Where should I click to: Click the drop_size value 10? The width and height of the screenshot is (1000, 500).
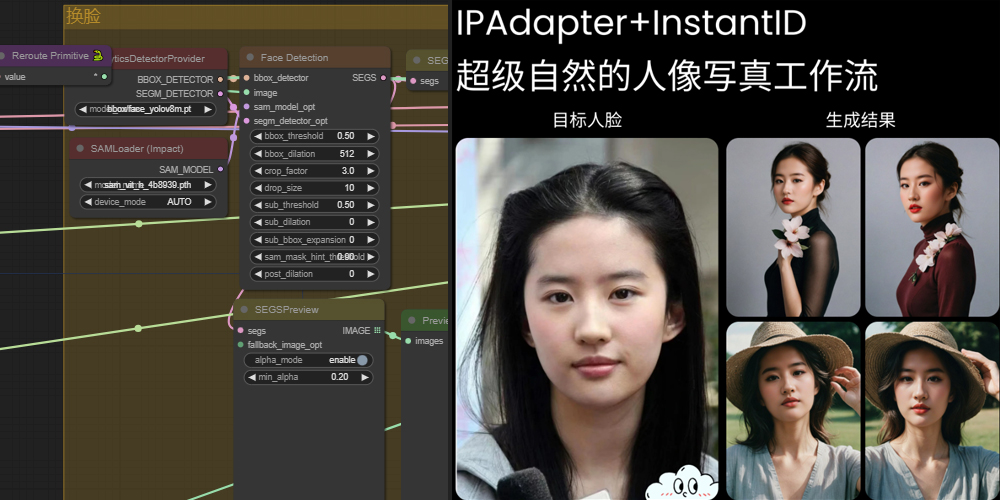pyautogui.click(x=349, y=188)
